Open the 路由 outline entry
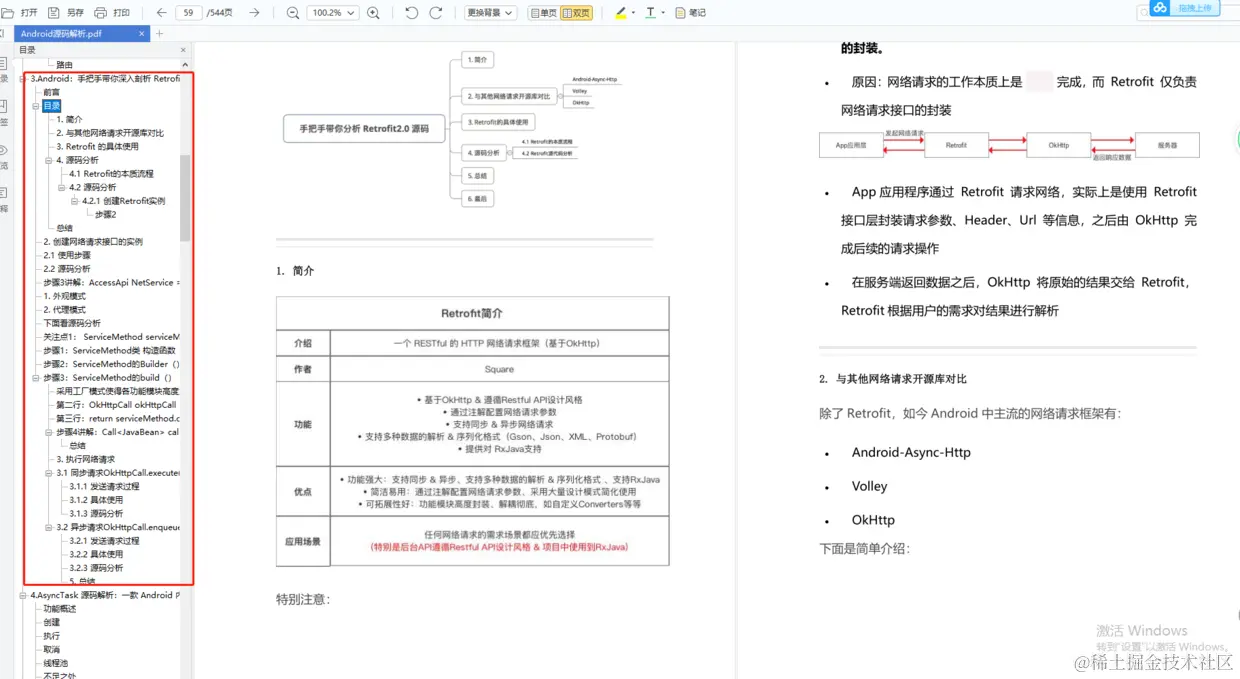Image resolution: width=1240 pixels, height=679 pixels. pos(64,64)
